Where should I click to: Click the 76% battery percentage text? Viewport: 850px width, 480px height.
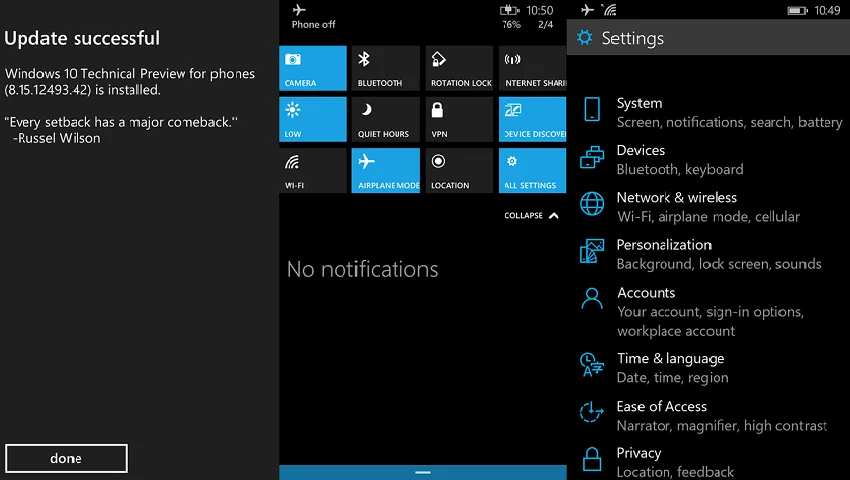tap(511, 24)
